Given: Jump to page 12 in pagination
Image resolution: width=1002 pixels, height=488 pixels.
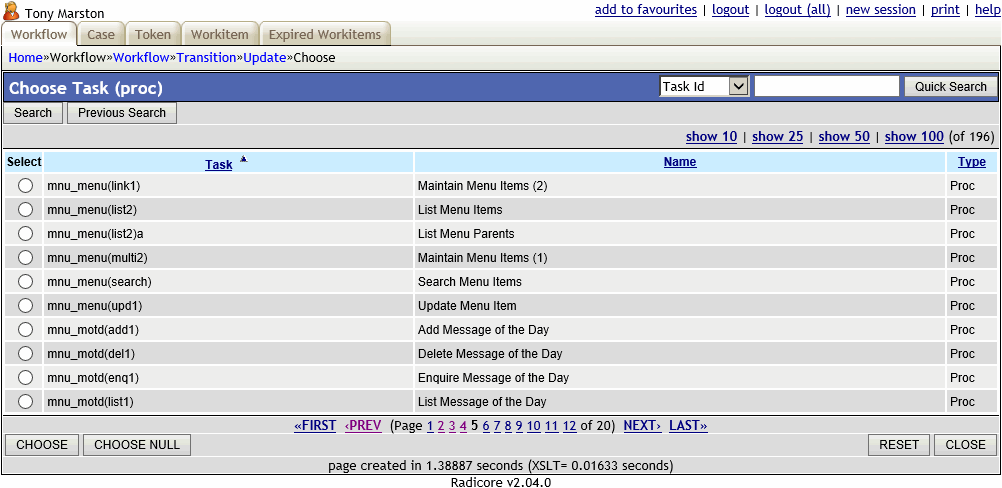Looking at the screenshot, I should 569,426.
